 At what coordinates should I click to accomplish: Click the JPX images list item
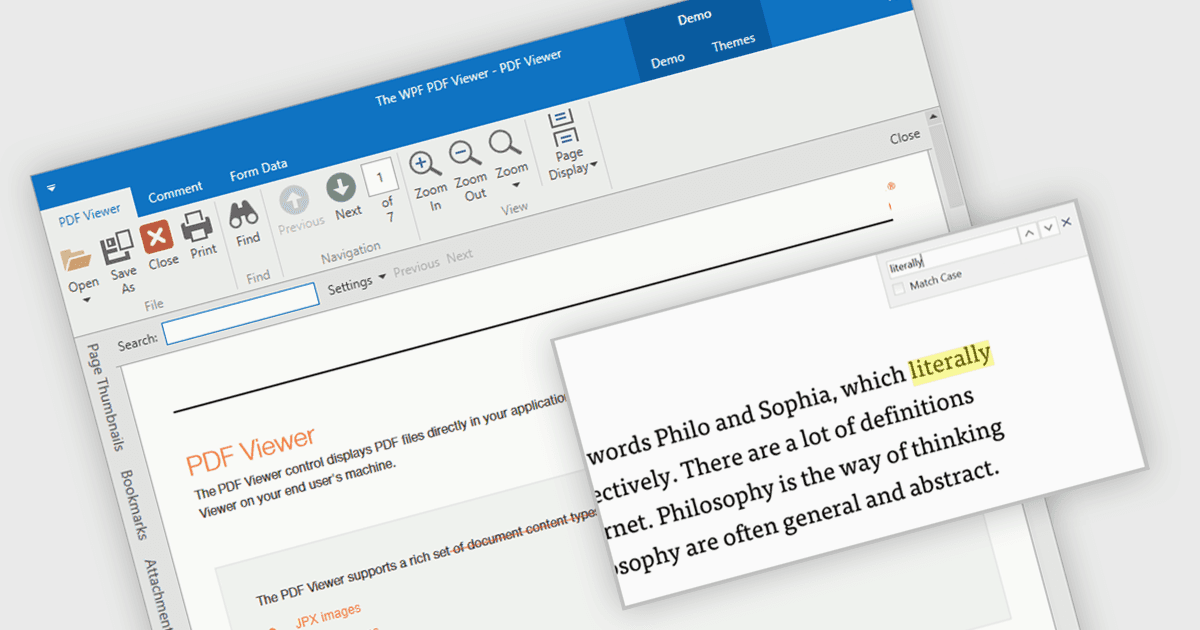coord(328,615)
